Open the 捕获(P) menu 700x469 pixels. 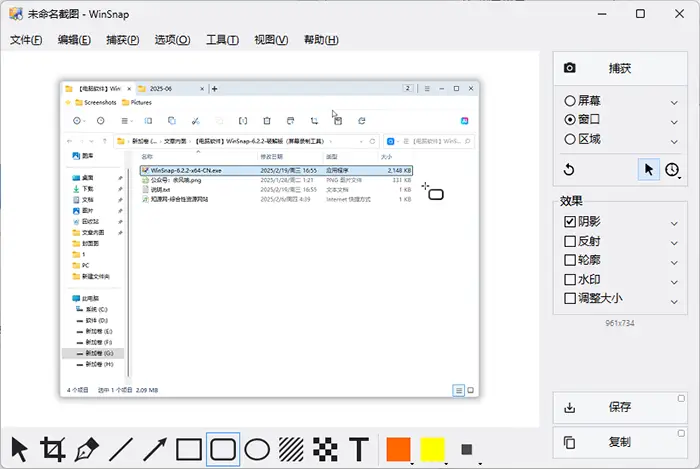point(122,40)
